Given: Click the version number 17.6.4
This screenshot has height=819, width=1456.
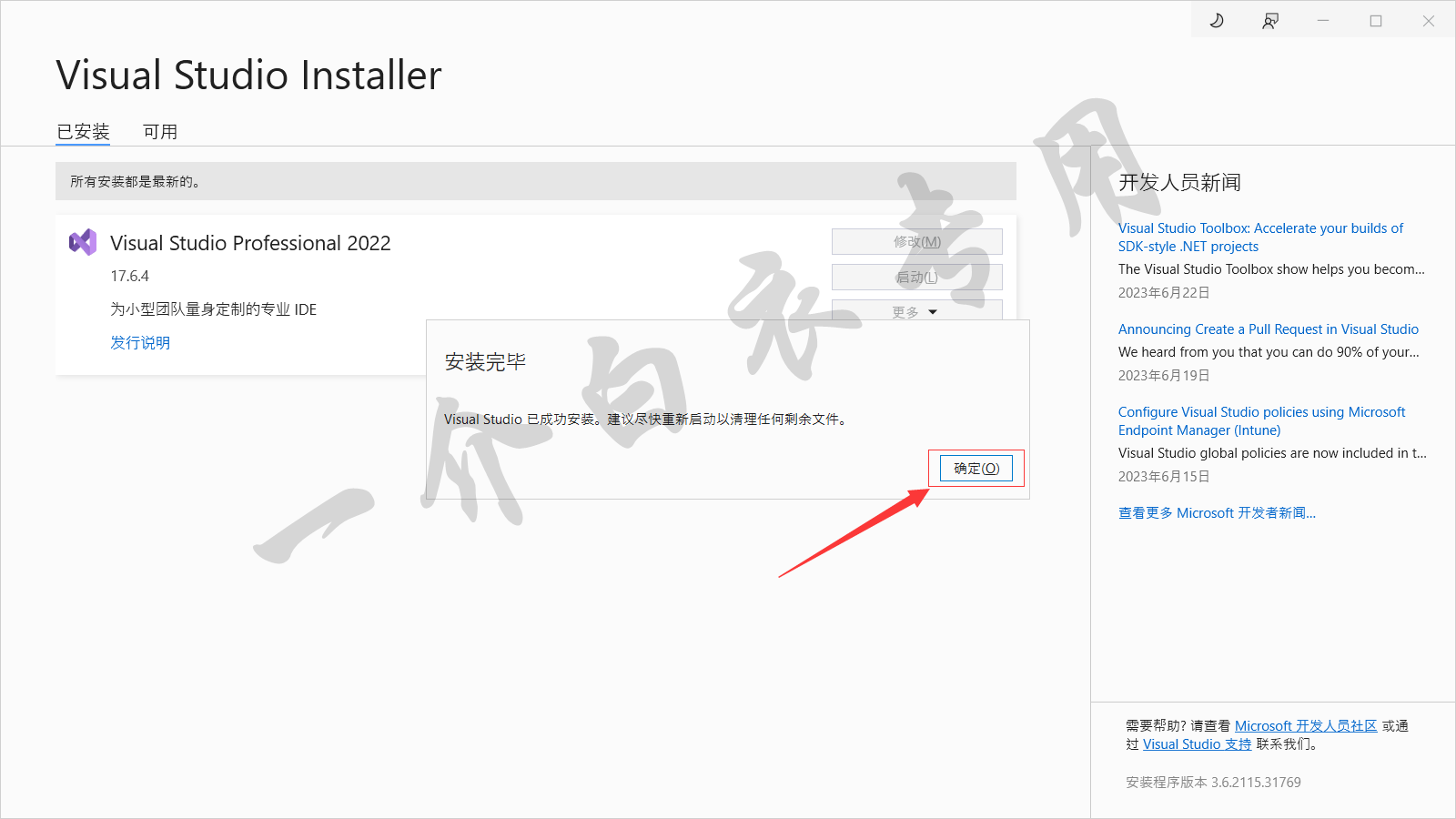Looking at the screenshot, I should [x=129, y=276].
